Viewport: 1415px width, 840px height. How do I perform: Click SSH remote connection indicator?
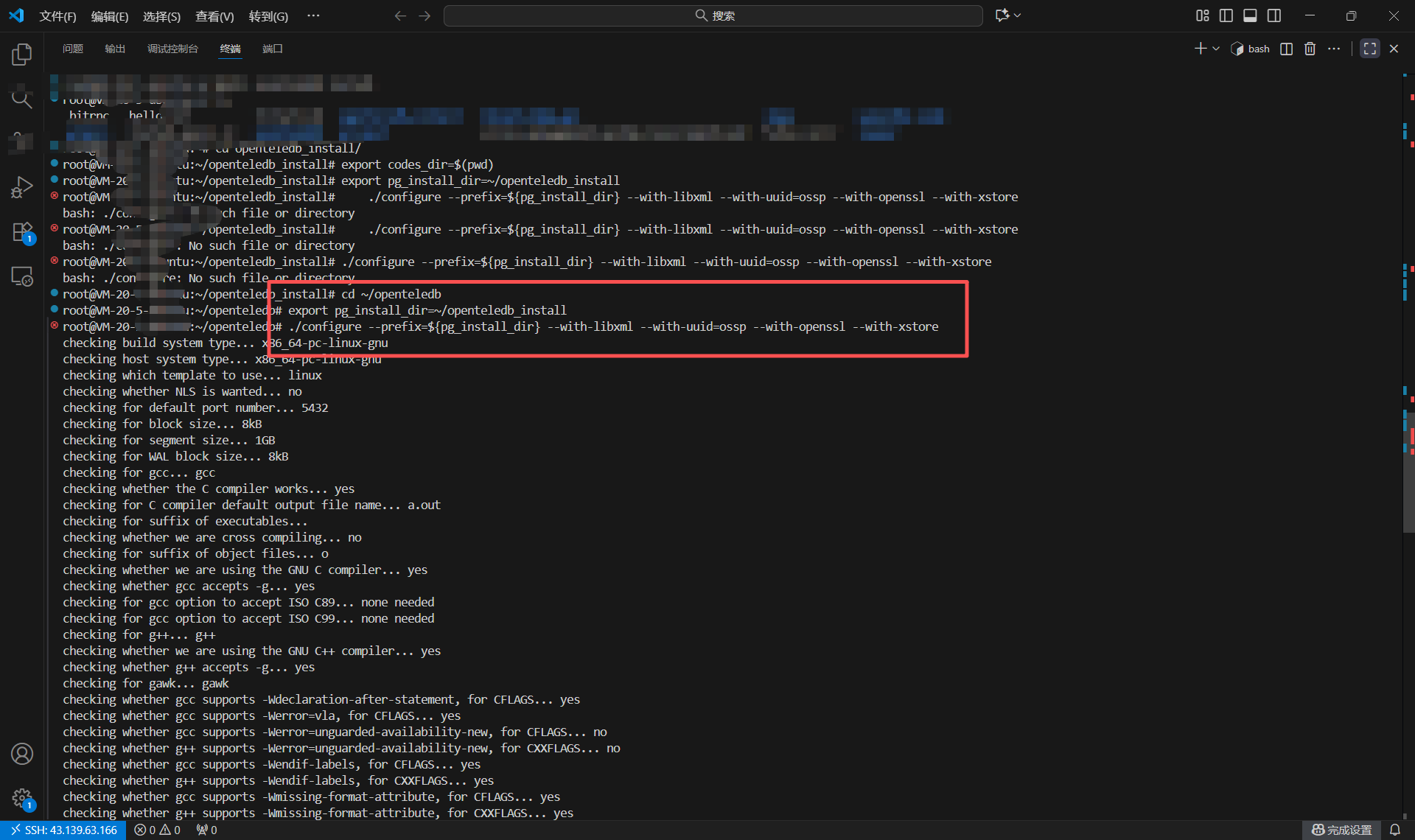coord(63,830)
